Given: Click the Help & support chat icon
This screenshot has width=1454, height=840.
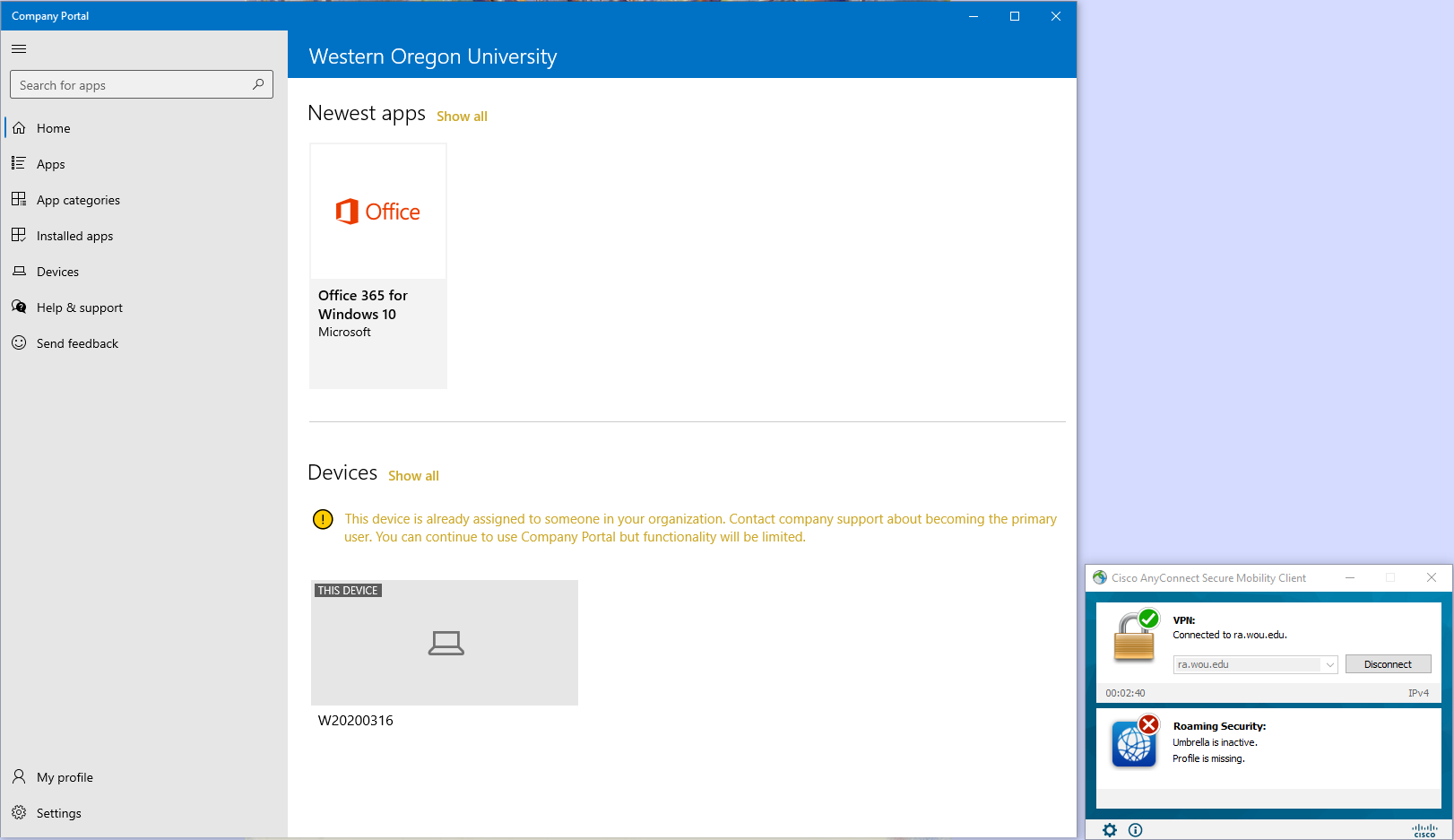Looking at the screenshot, I should 19,307.
